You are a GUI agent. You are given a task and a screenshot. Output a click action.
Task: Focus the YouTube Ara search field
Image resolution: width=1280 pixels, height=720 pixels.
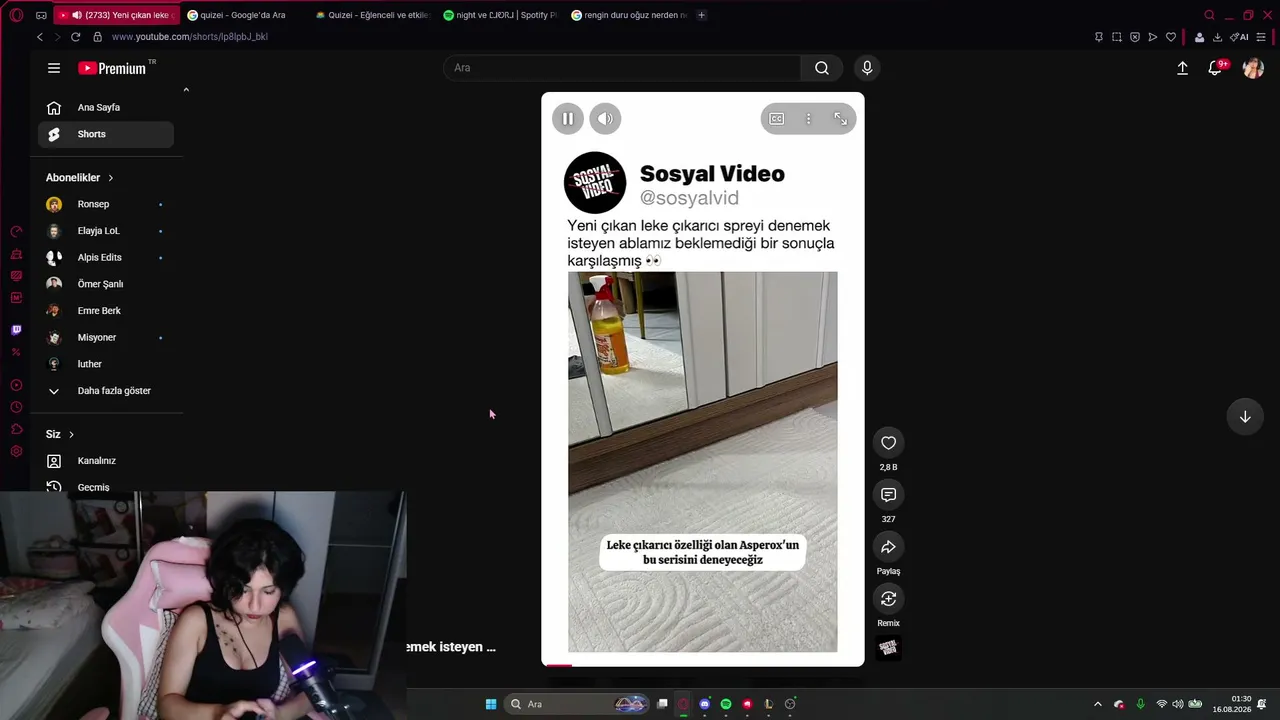(622, 68)
